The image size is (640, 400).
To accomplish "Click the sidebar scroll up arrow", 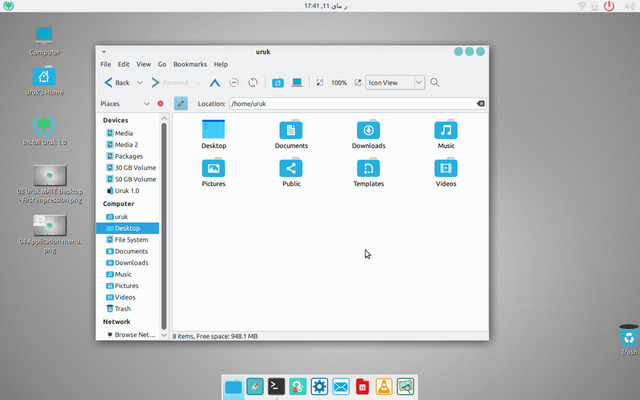I will pos(164,118).
